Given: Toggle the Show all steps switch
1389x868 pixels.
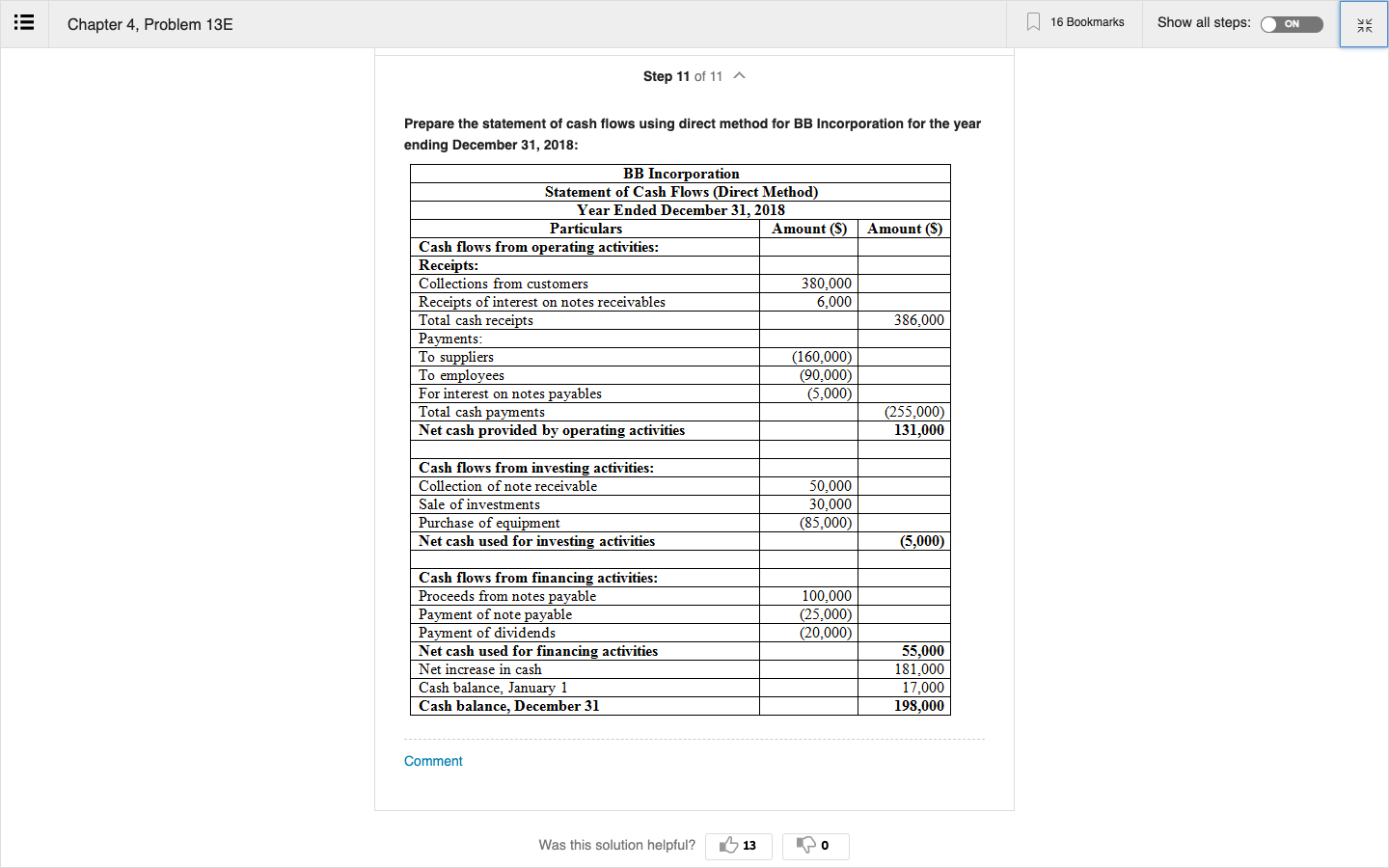Looking at the screenshot, I should 1292,24.
